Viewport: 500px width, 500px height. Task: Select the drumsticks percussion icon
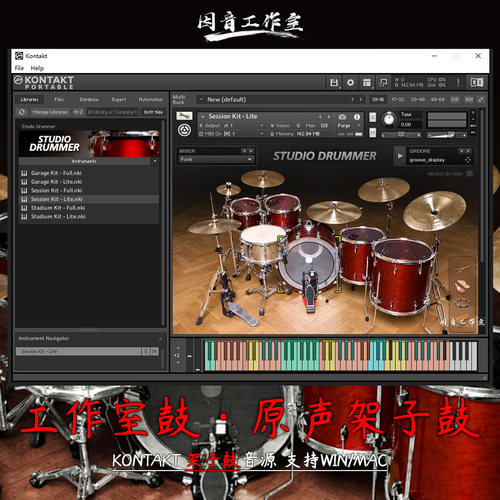(462, 270)
